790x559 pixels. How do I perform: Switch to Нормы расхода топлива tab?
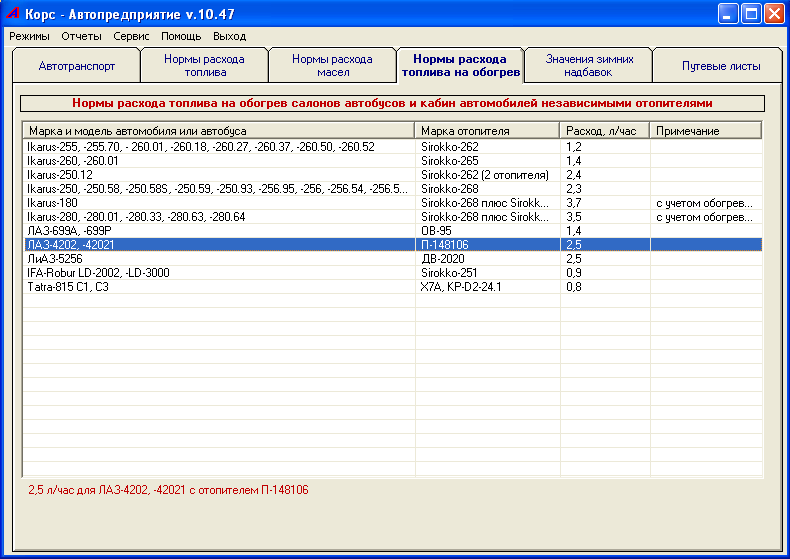[204, 66]
